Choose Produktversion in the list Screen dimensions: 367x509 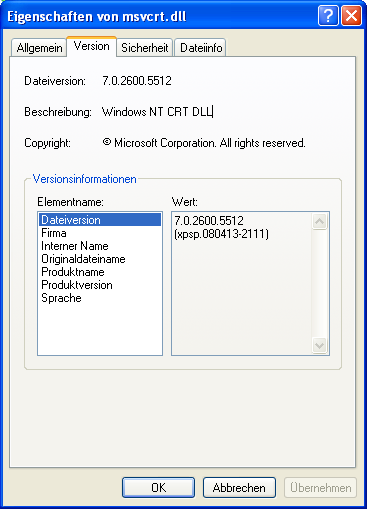click(x=100, y=285)
